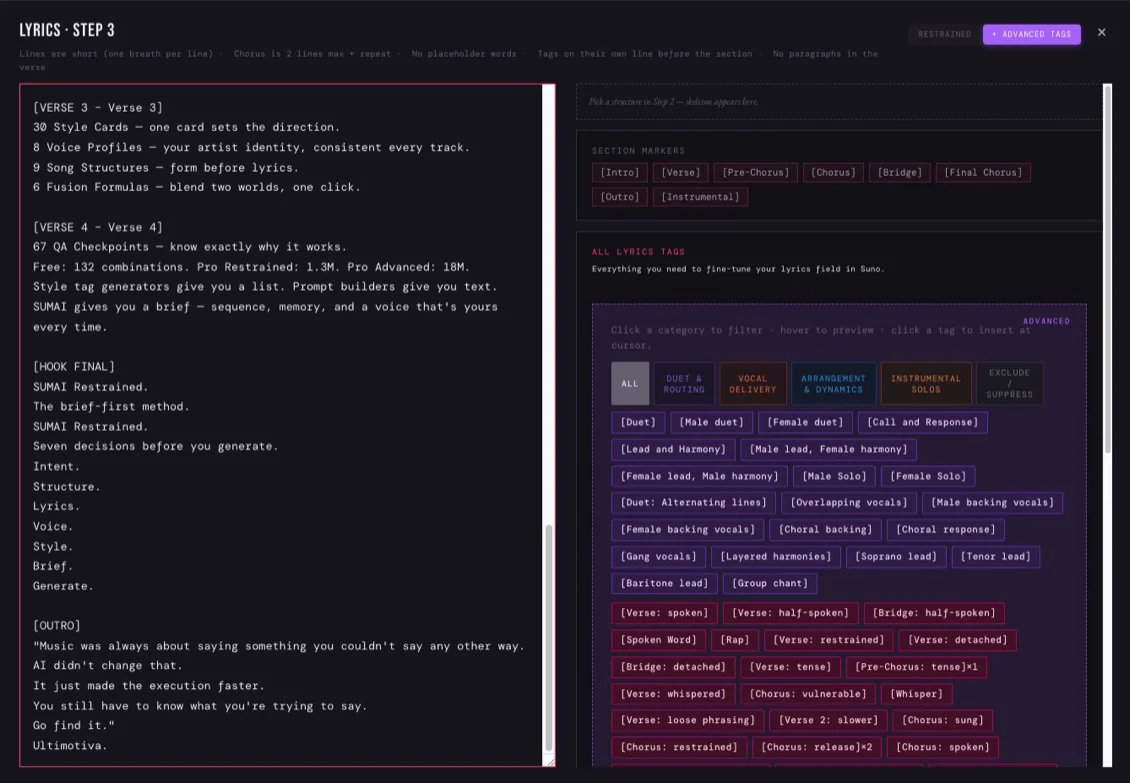Insert the [Final Chorus] section marker

(x=983, y=172)
